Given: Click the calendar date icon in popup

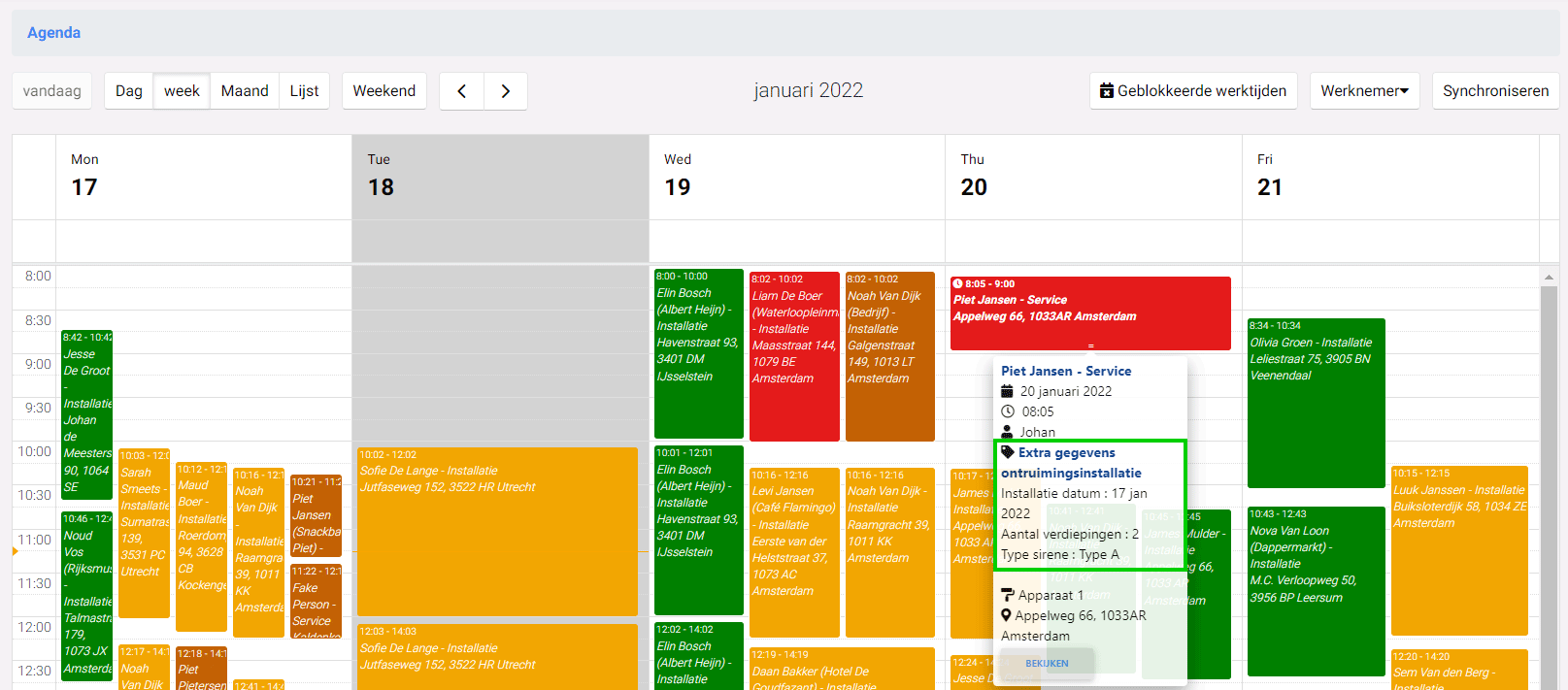Looking at the screenshot, I should 1008,391.
